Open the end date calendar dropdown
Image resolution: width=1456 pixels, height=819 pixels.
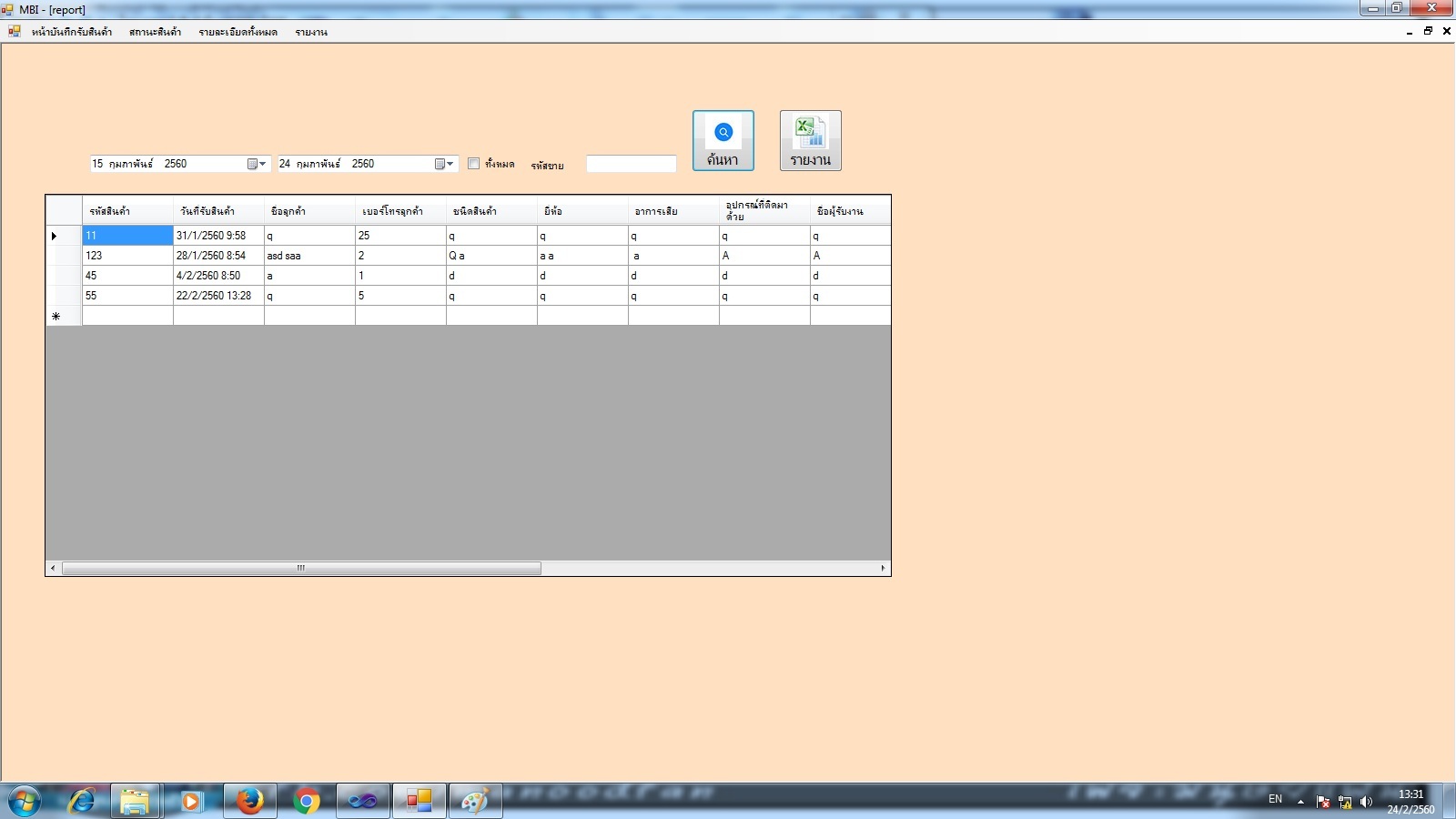[444, 164]
